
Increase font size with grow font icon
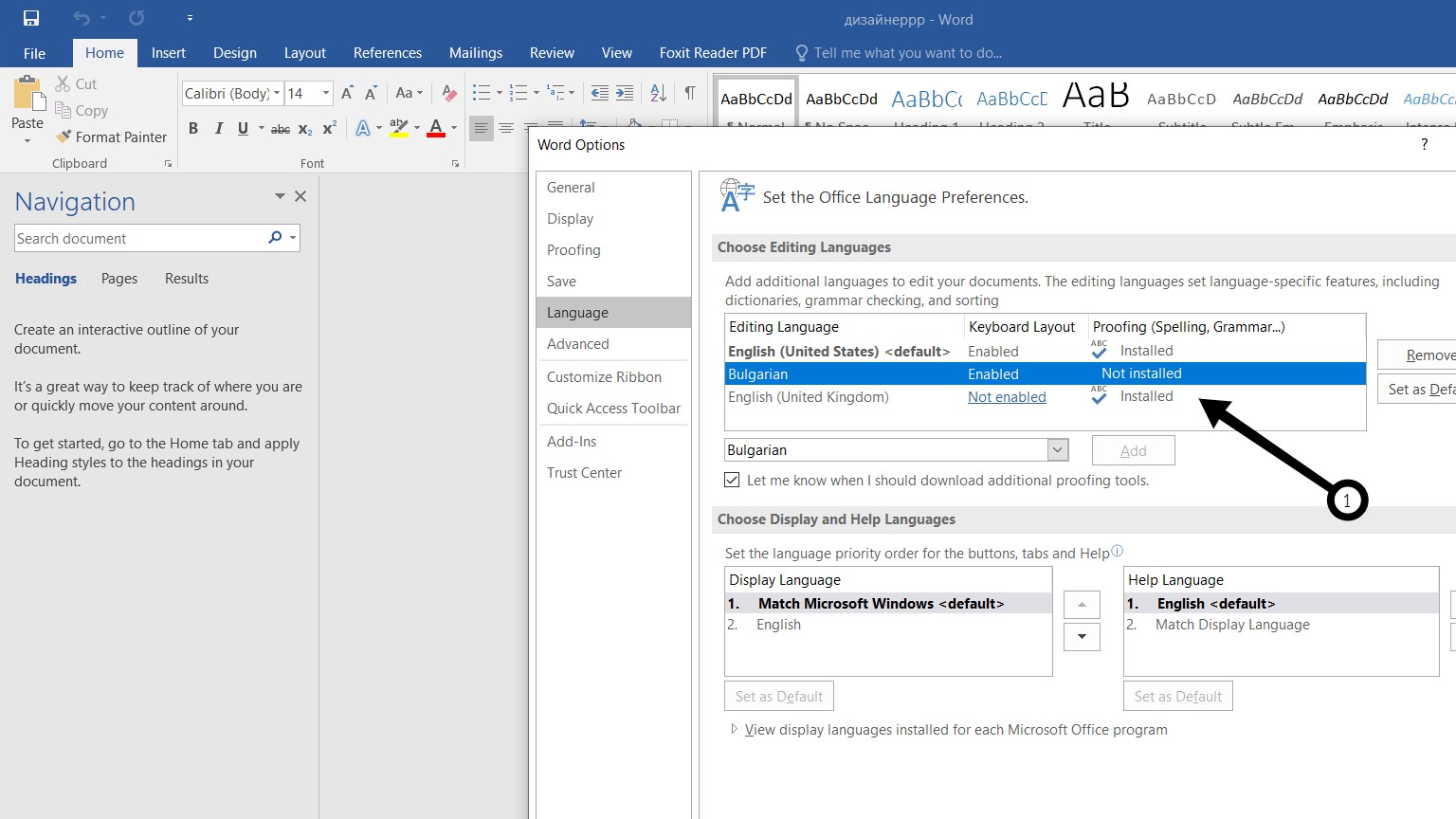click(x=347, y=93)
